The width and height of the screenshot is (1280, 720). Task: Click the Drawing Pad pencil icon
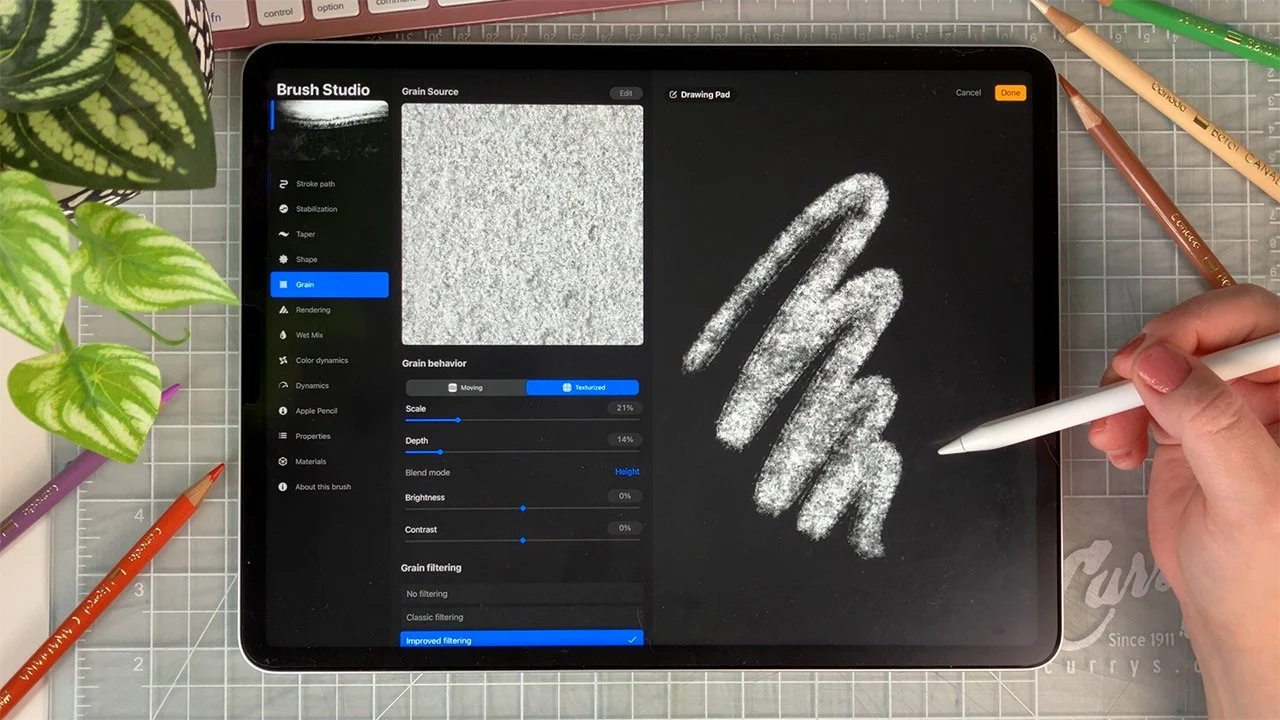point(673,94)
